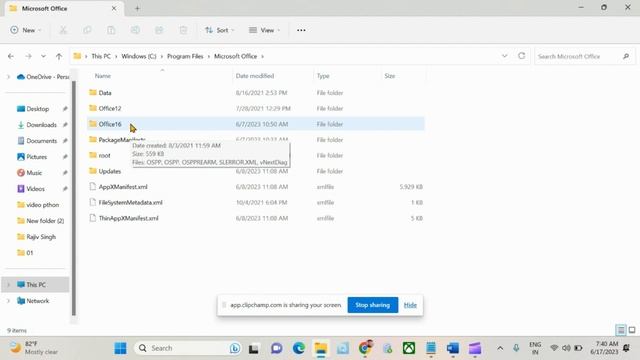This screenshot has height=360, width=640.
Task: Open Downloads in quick access
Action: 41,125
